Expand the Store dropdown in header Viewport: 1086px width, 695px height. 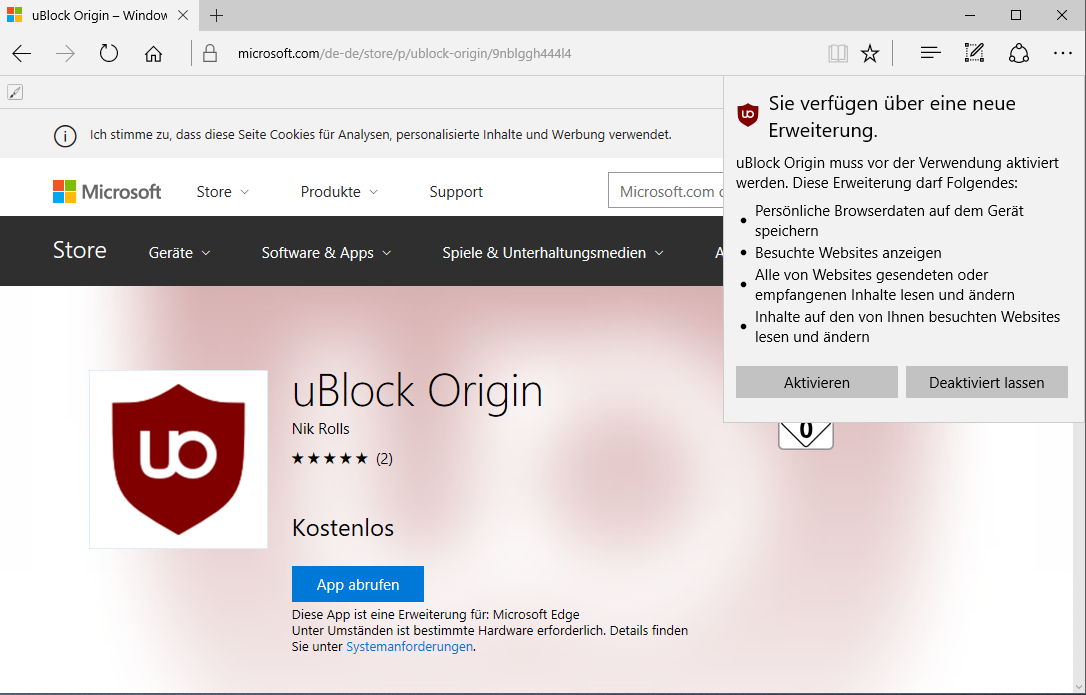pyautogui.click(x=222, y=192)
